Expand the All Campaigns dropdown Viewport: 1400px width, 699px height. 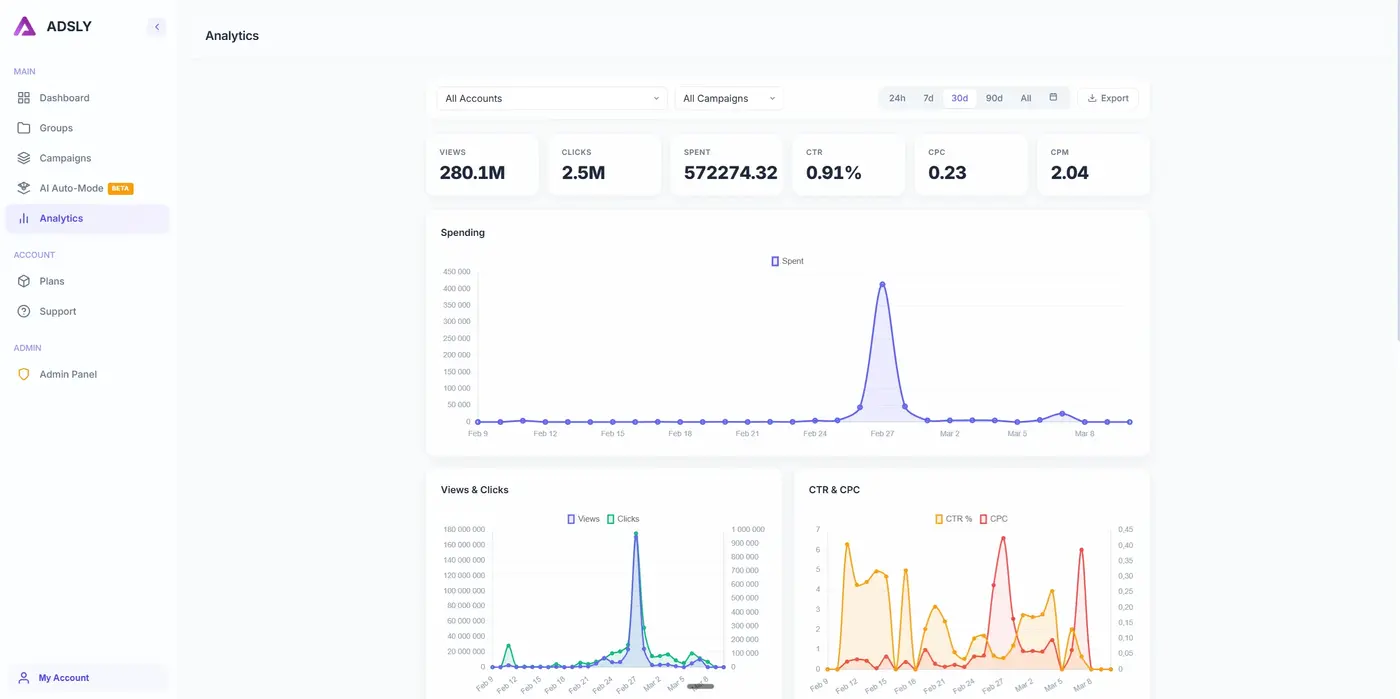pyautogui.click(x=727, y=98)
